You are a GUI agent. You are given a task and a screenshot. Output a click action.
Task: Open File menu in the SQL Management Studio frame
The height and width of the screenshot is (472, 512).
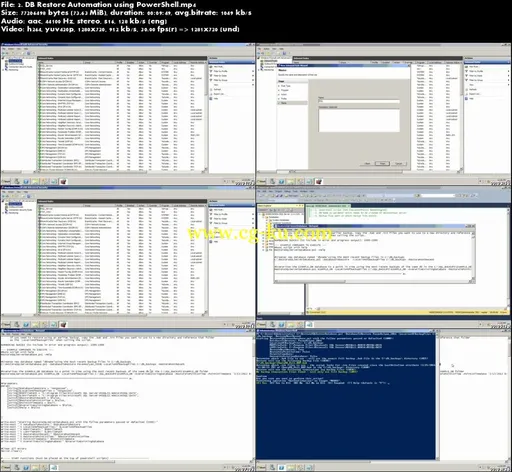tap(259, 191)
